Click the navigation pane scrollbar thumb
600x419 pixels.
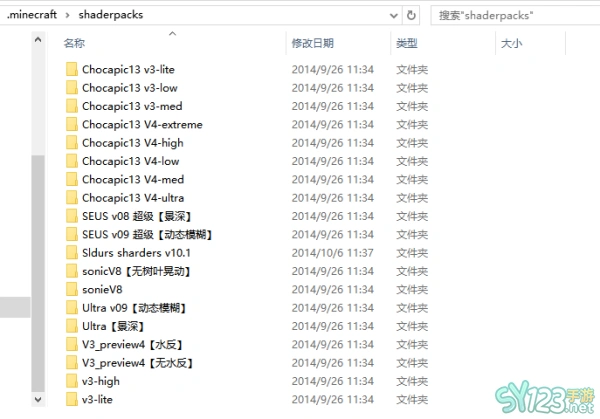coord(38,274)
